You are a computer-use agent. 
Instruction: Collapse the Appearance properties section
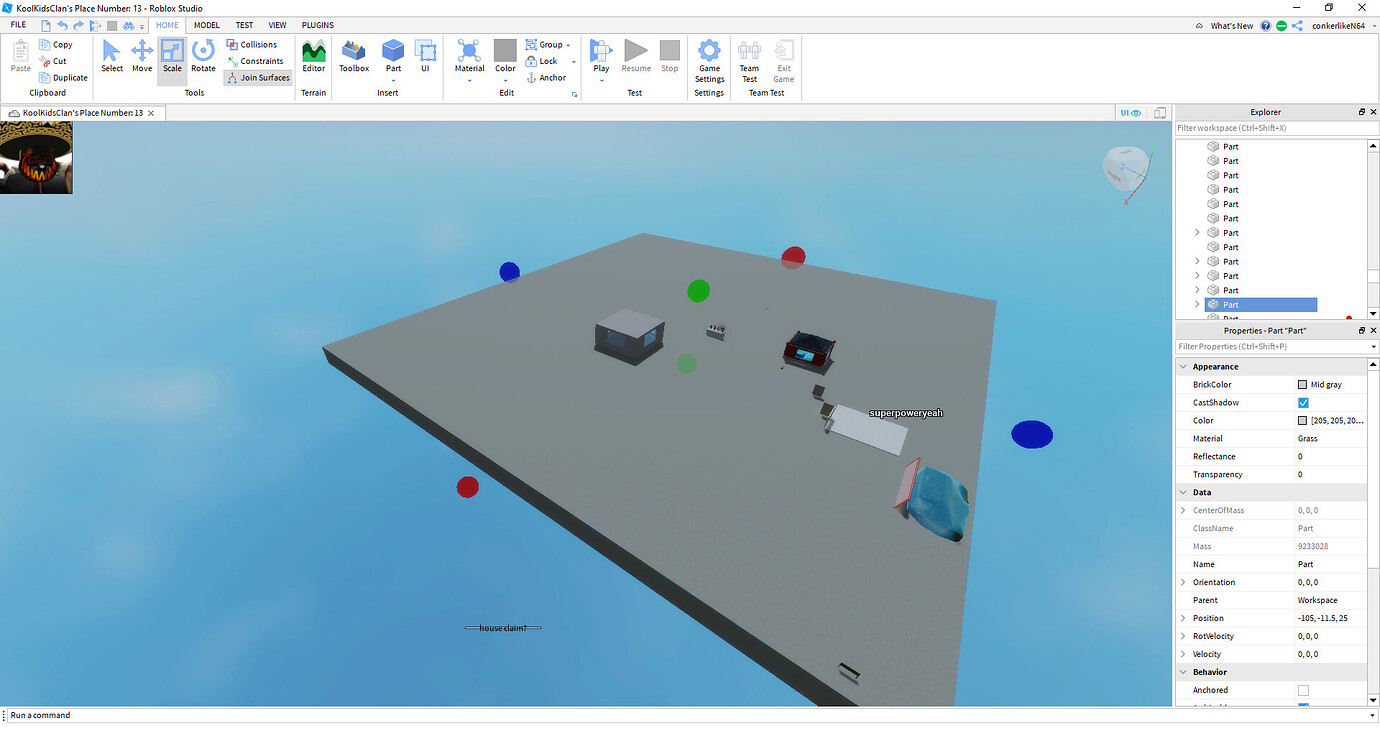[x=1184, y=366]
